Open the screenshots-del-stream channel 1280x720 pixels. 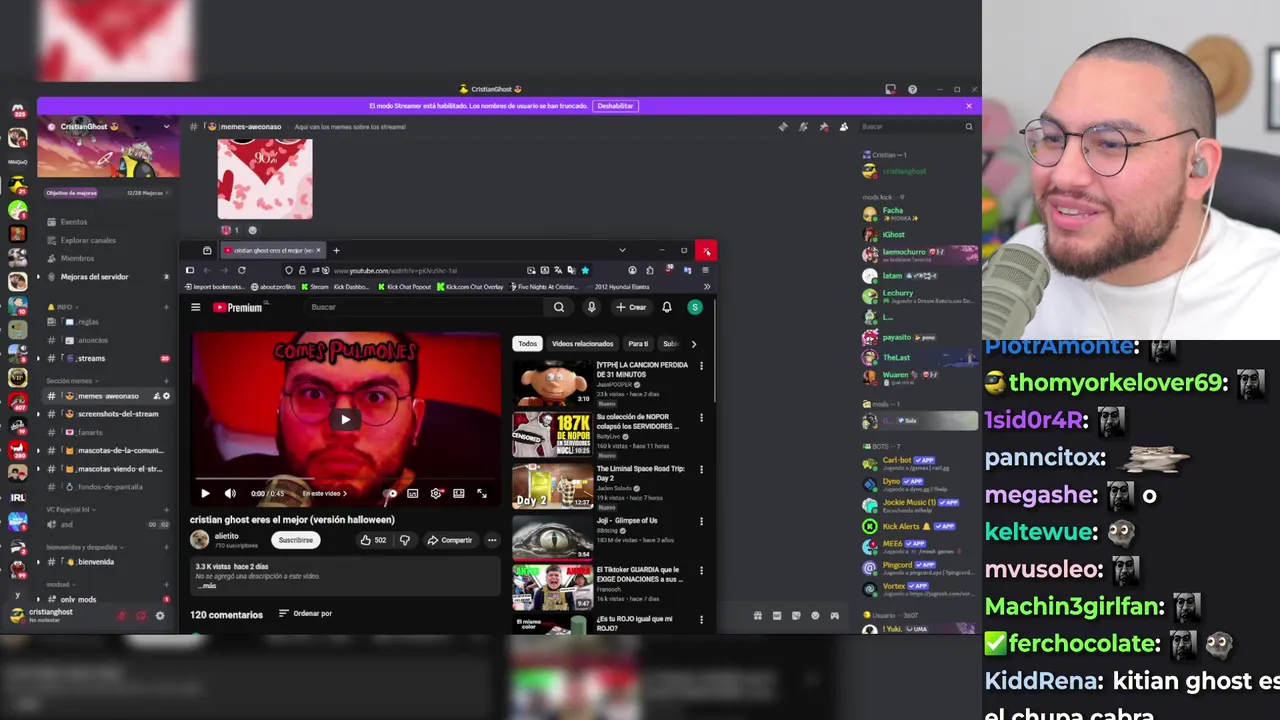click(118, 414)
